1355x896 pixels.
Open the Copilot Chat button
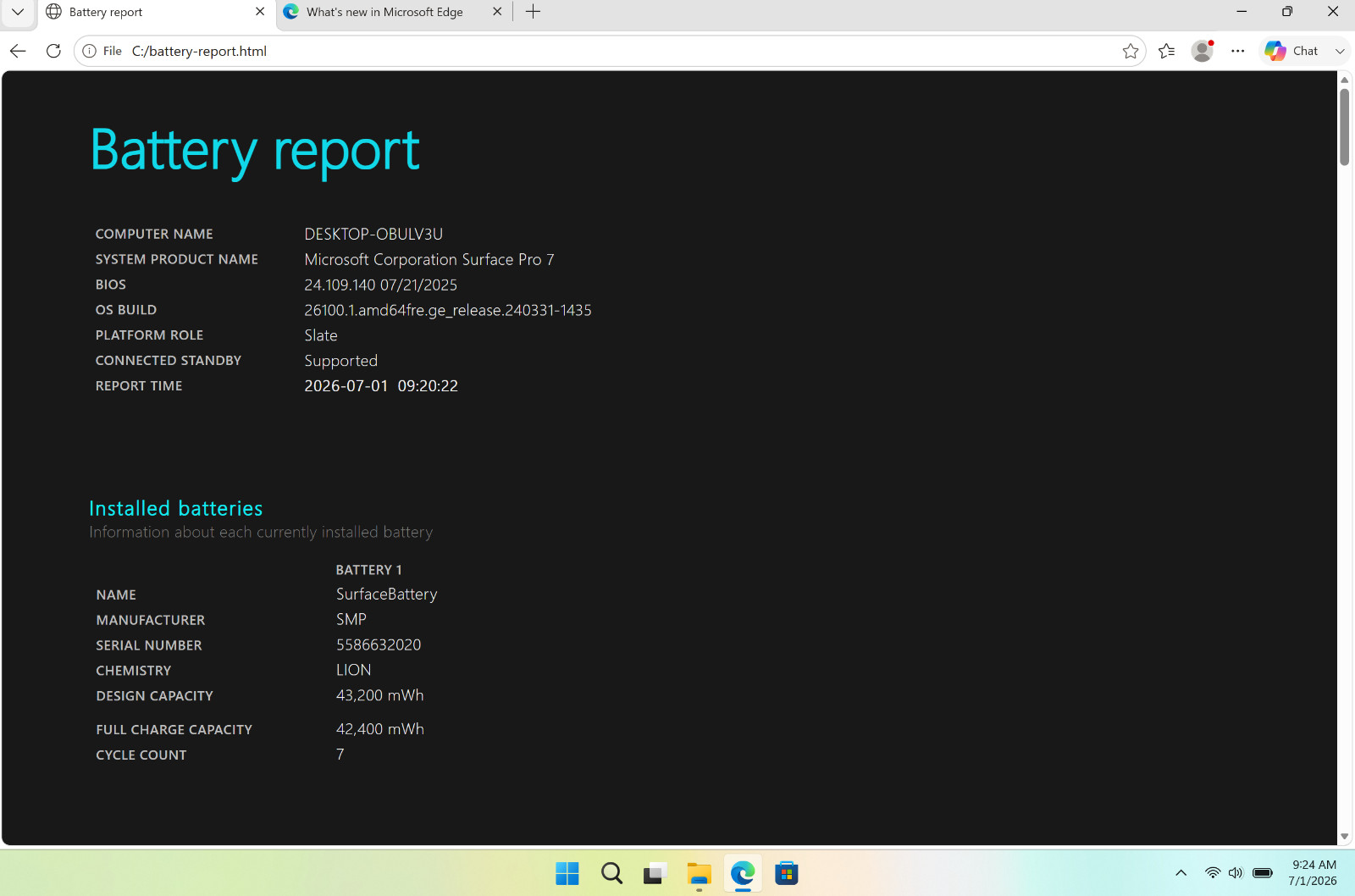tap(1291, 51)
